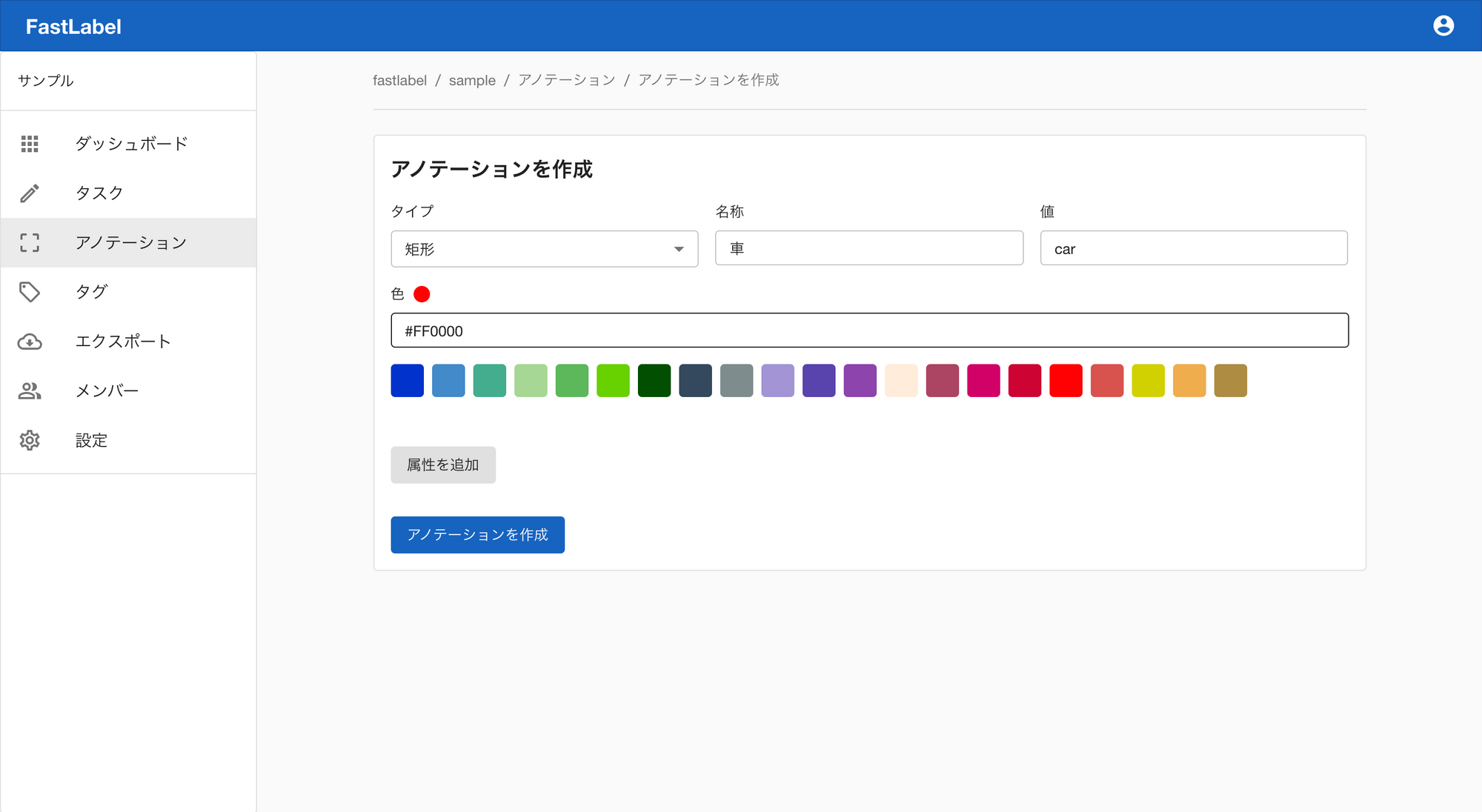This screenshot has height=812, width=1482.
Task: Select the dark blue color swatch
Action: 408,381
